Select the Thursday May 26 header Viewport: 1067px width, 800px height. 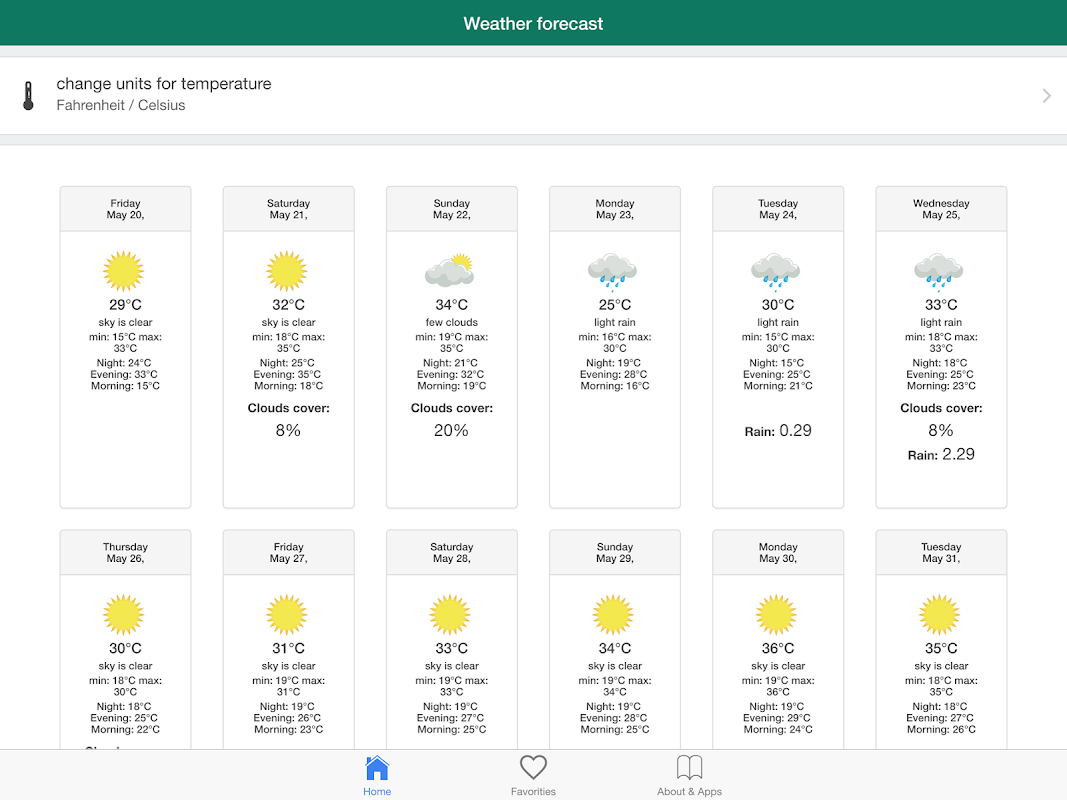tap(125, 552)
